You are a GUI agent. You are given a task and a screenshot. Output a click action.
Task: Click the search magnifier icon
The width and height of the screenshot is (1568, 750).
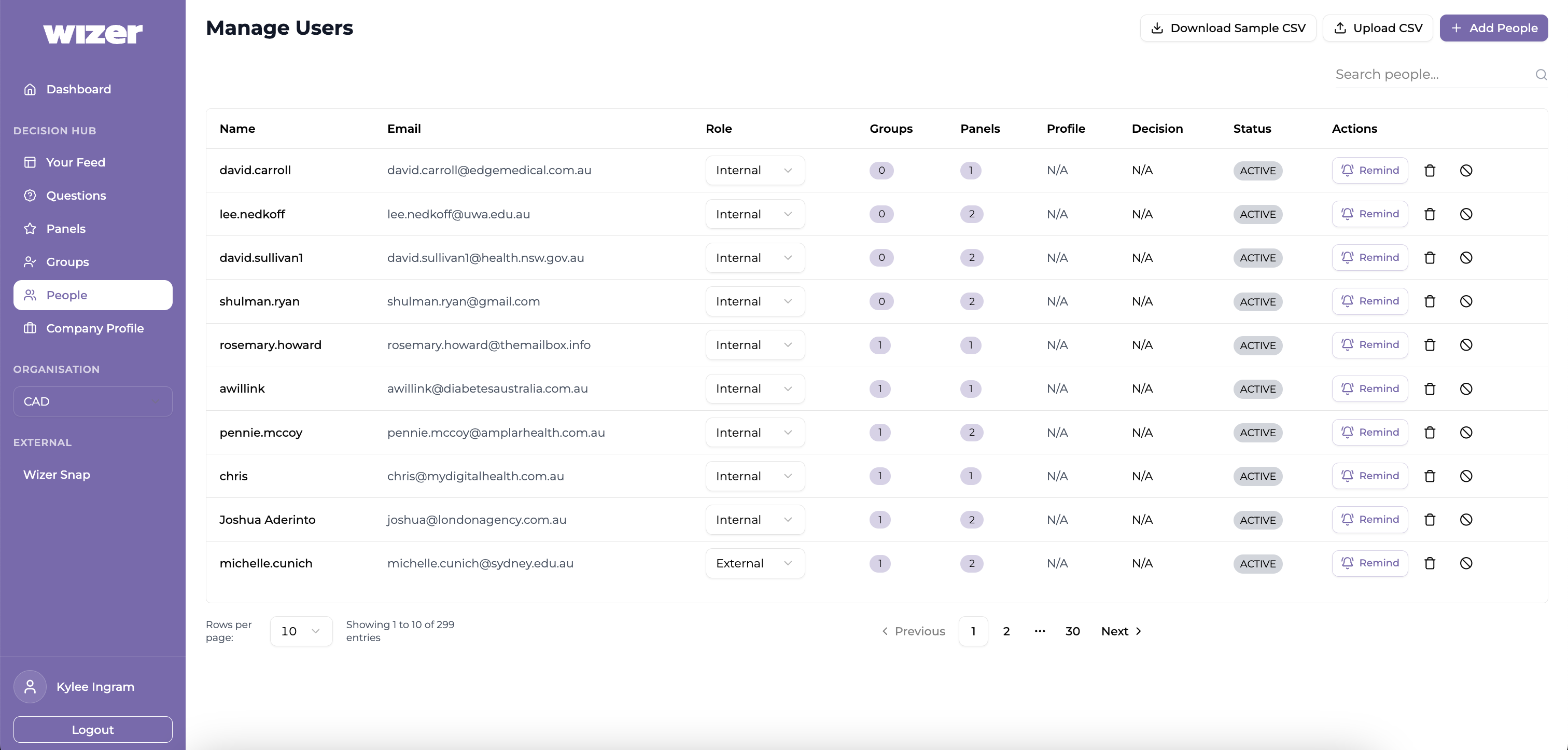tap(1541, 74)
